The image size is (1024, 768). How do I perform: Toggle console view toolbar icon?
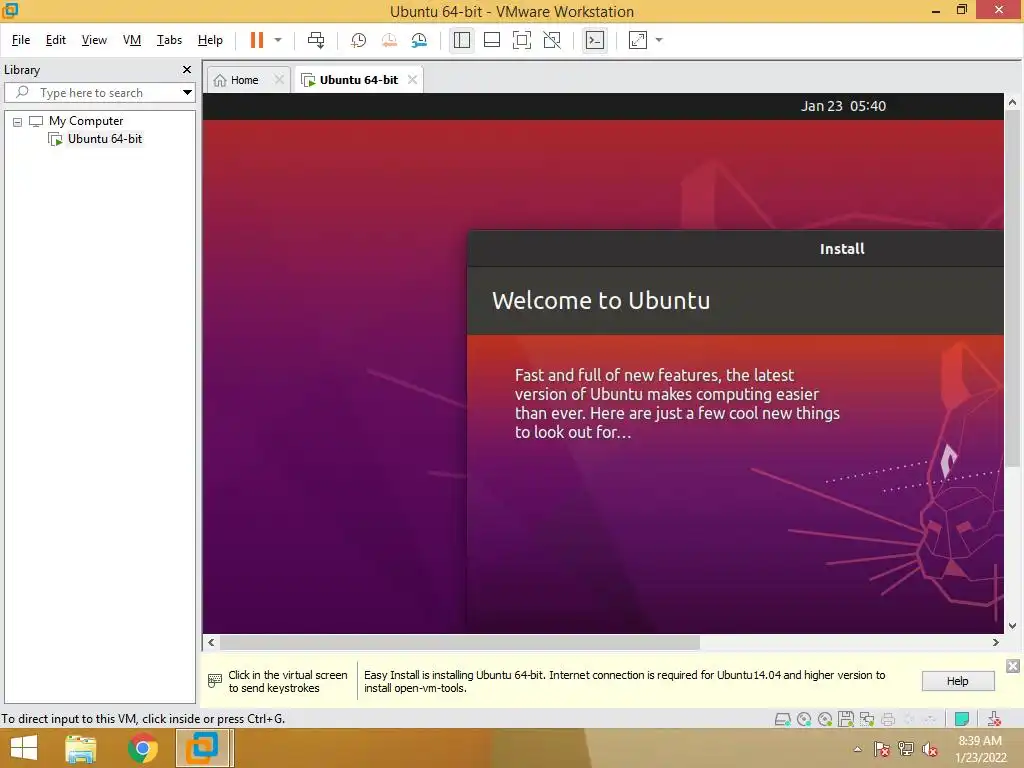(594, 40)
